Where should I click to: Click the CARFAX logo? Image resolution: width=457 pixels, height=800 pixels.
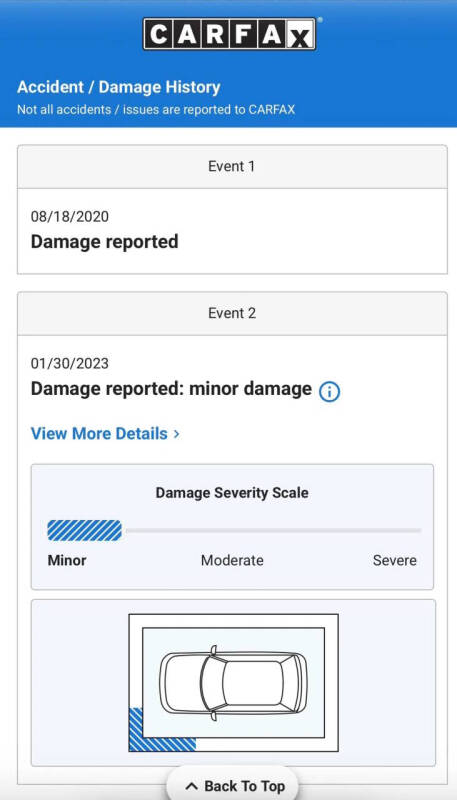point(230,34)
